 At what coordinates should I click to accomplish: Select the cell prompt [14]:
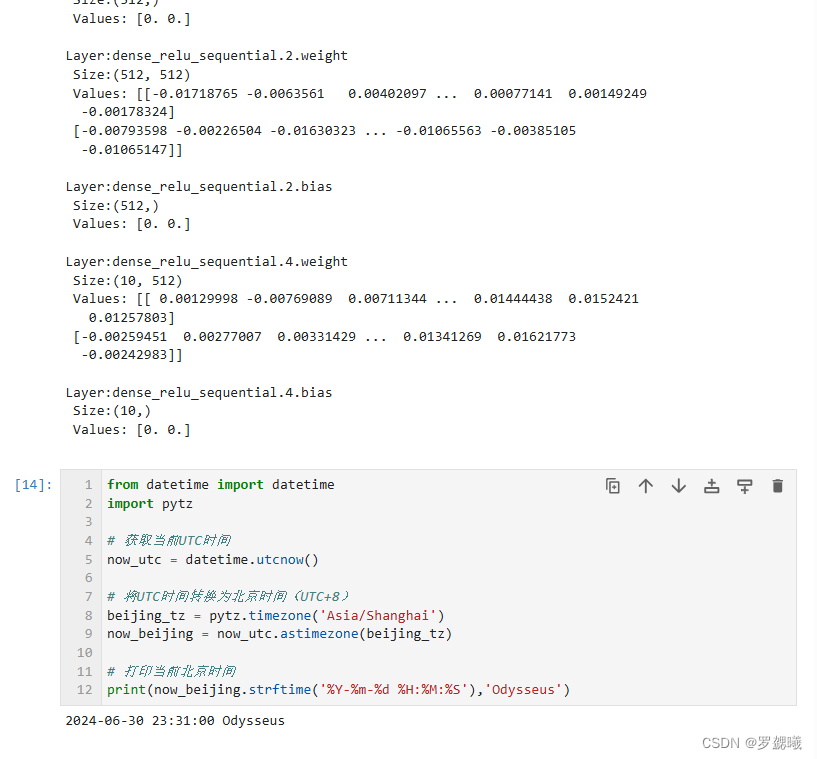(33, 485)
